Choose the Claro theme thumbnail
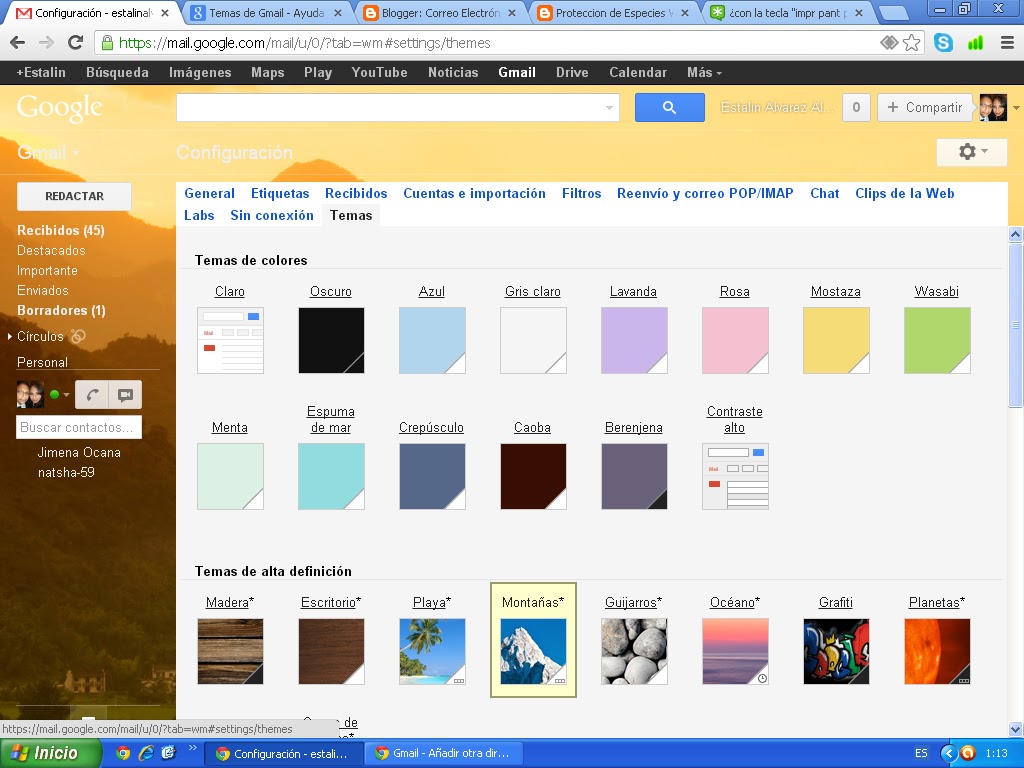 coord(231,340)
